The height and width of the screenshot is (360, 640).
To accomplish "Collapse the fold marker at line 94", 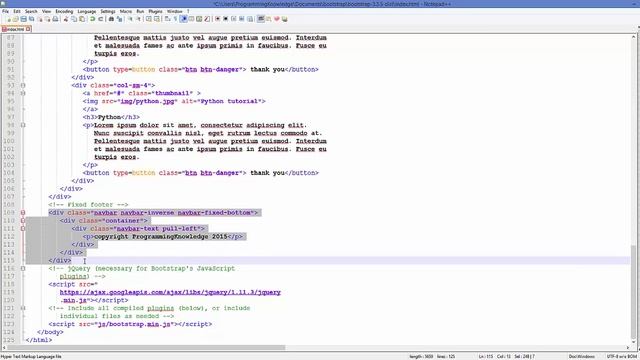I will coord(23,93).
